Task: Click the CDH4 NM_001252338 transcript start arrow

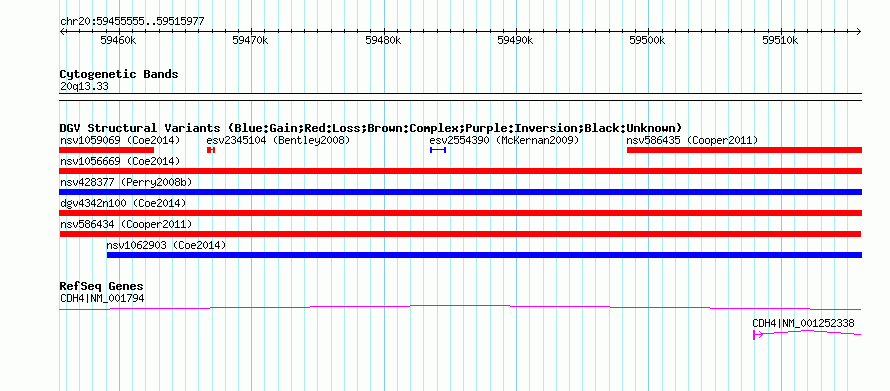Action: pos(757,335)
